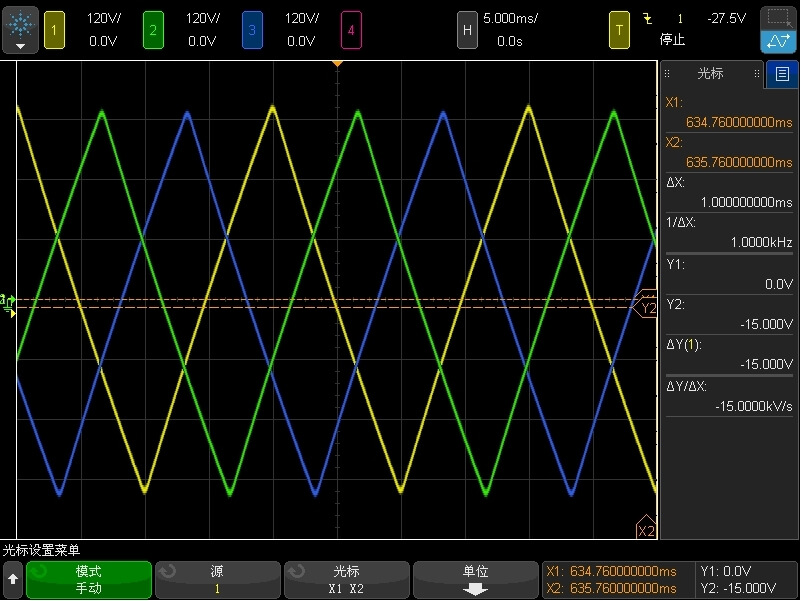Toggle channel 3 blue button
Screen dimensions: 801x601
point(252,30)
